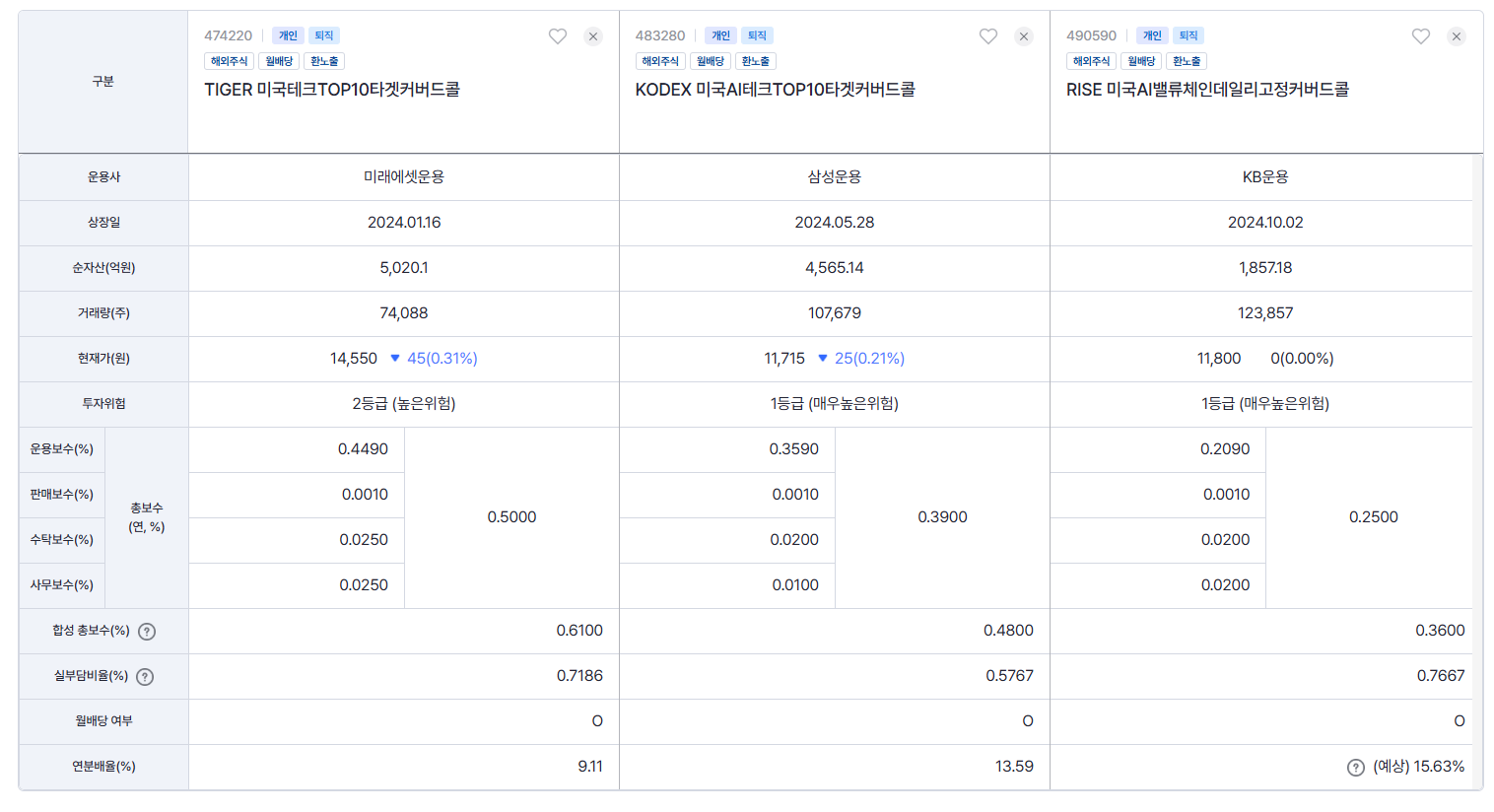
Task: Click 환노출 tag of TIGER ETF
Action: tap(324, 61)
